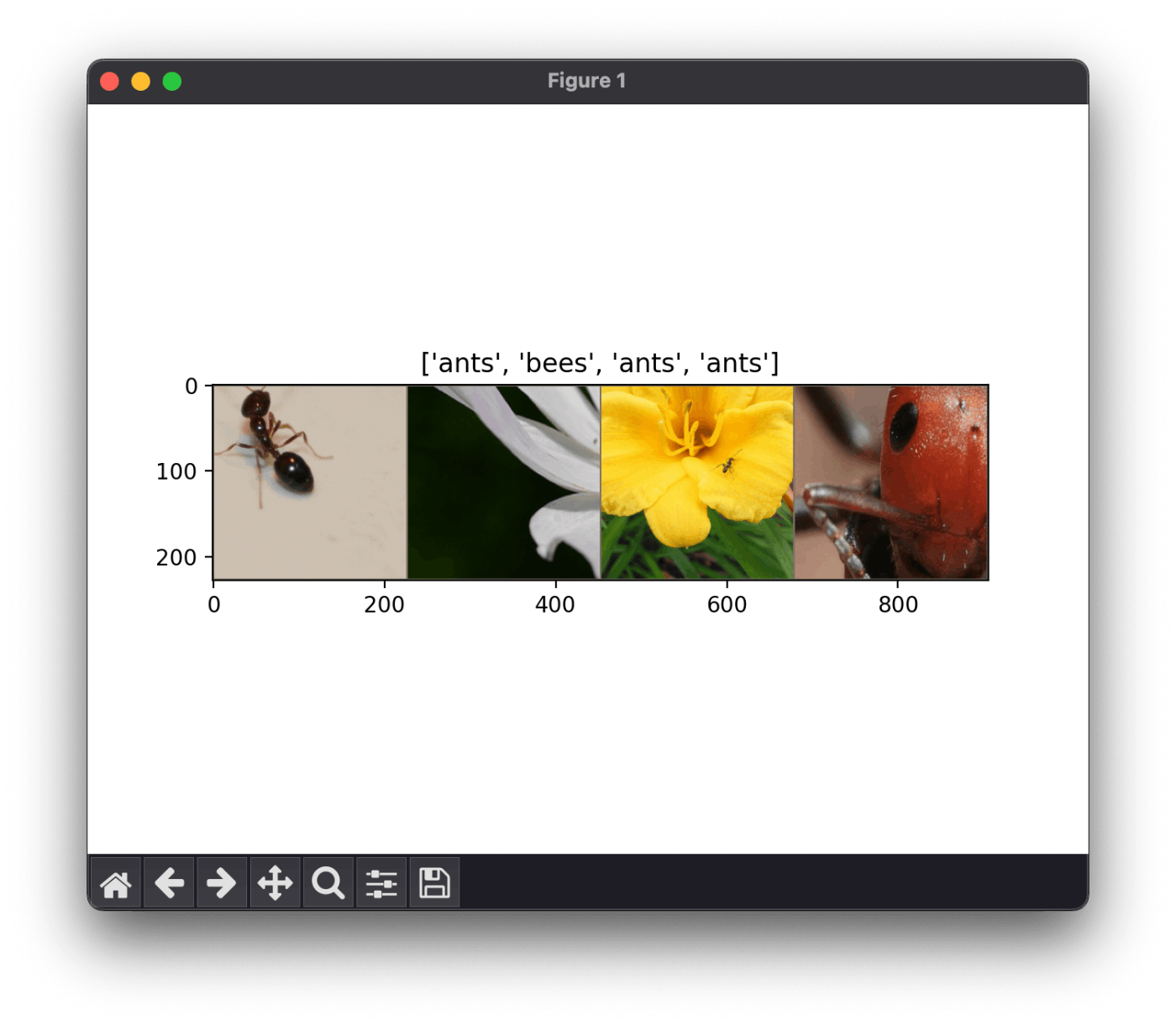Go forward to next view arrow
Viewport: 1176px width, 1026px height.
pyautogui.click(x=222, y=883)
